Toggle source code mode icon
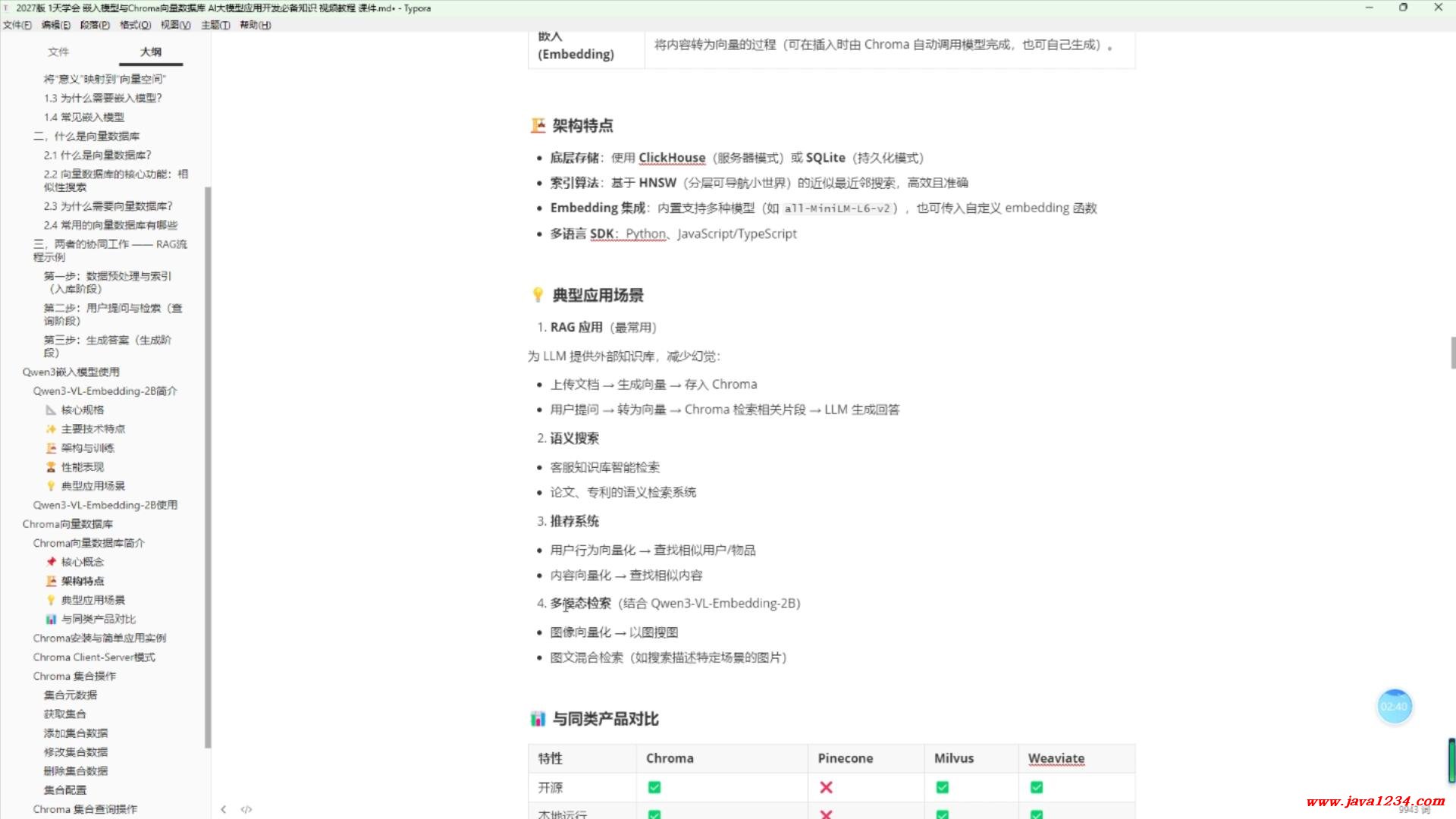 click(x=246, y=809)
